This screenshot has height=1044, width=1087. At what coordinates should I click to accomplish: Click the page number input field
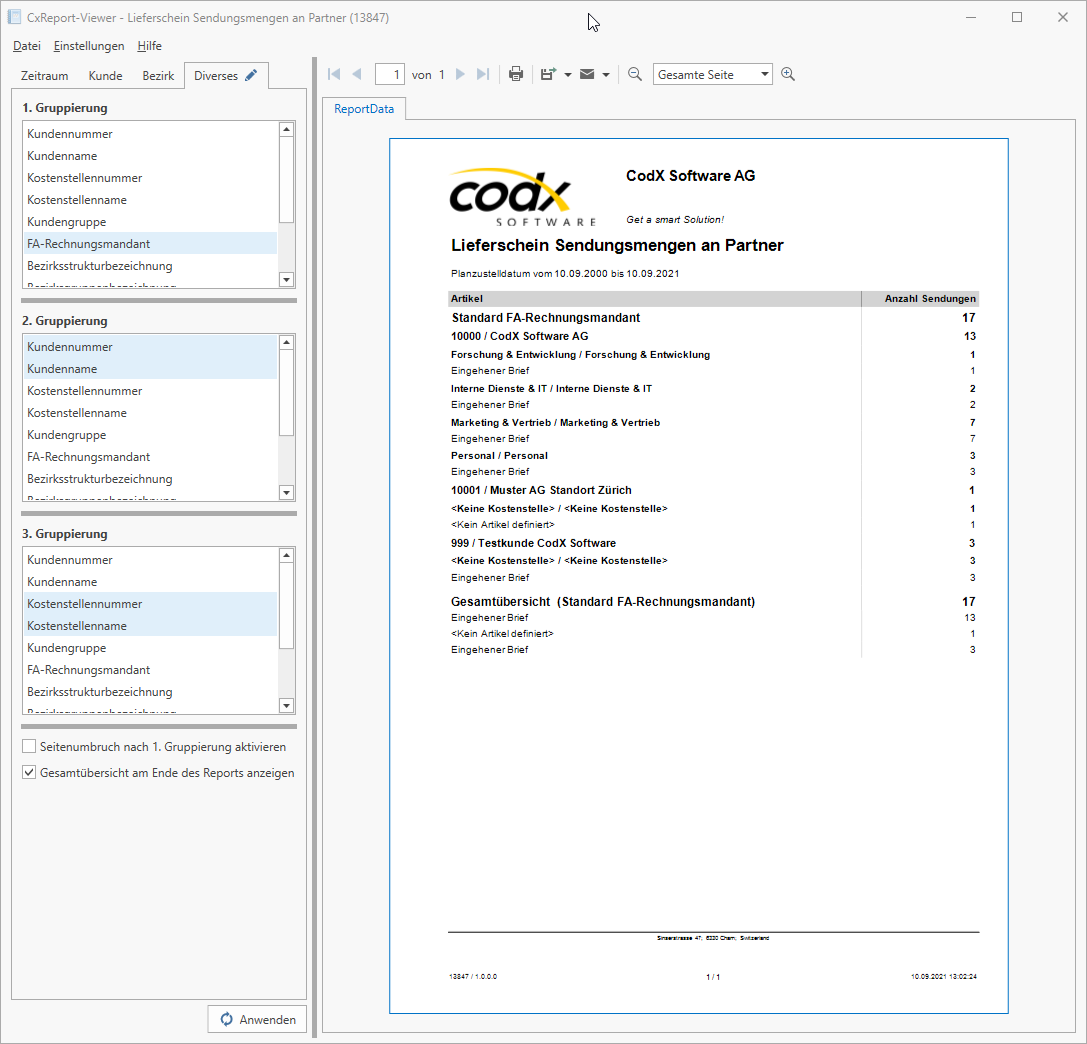(390, 74)
